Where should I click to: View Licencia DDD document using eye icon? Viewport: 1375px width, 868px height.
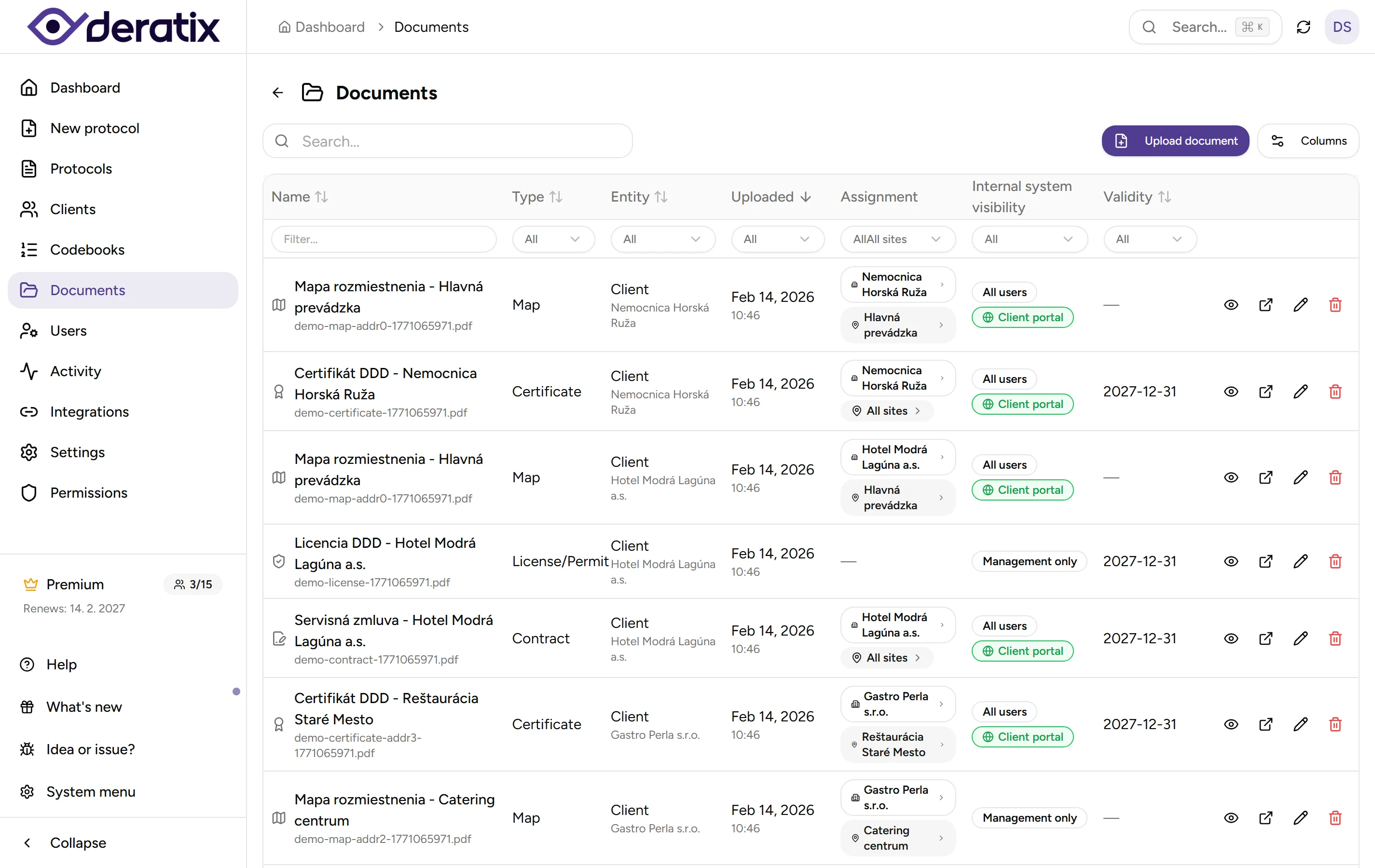pos(1231,561)
